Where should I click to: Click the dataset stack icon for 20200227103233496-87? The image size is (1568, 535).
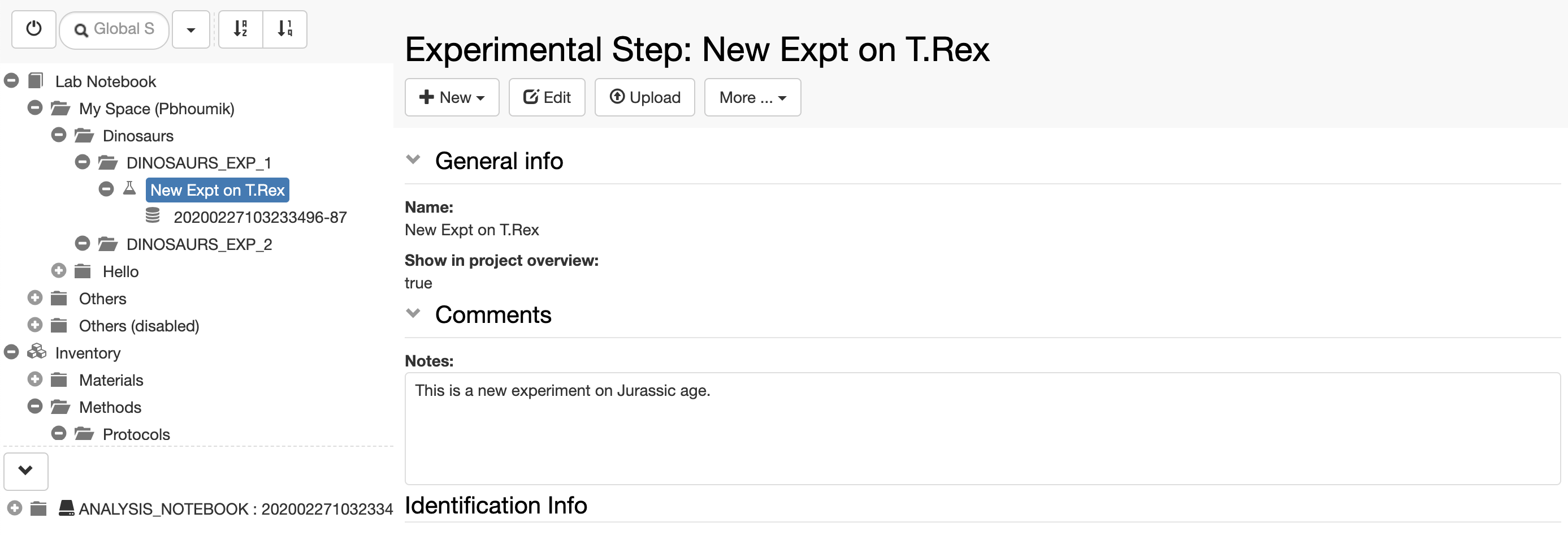[153, 215]
